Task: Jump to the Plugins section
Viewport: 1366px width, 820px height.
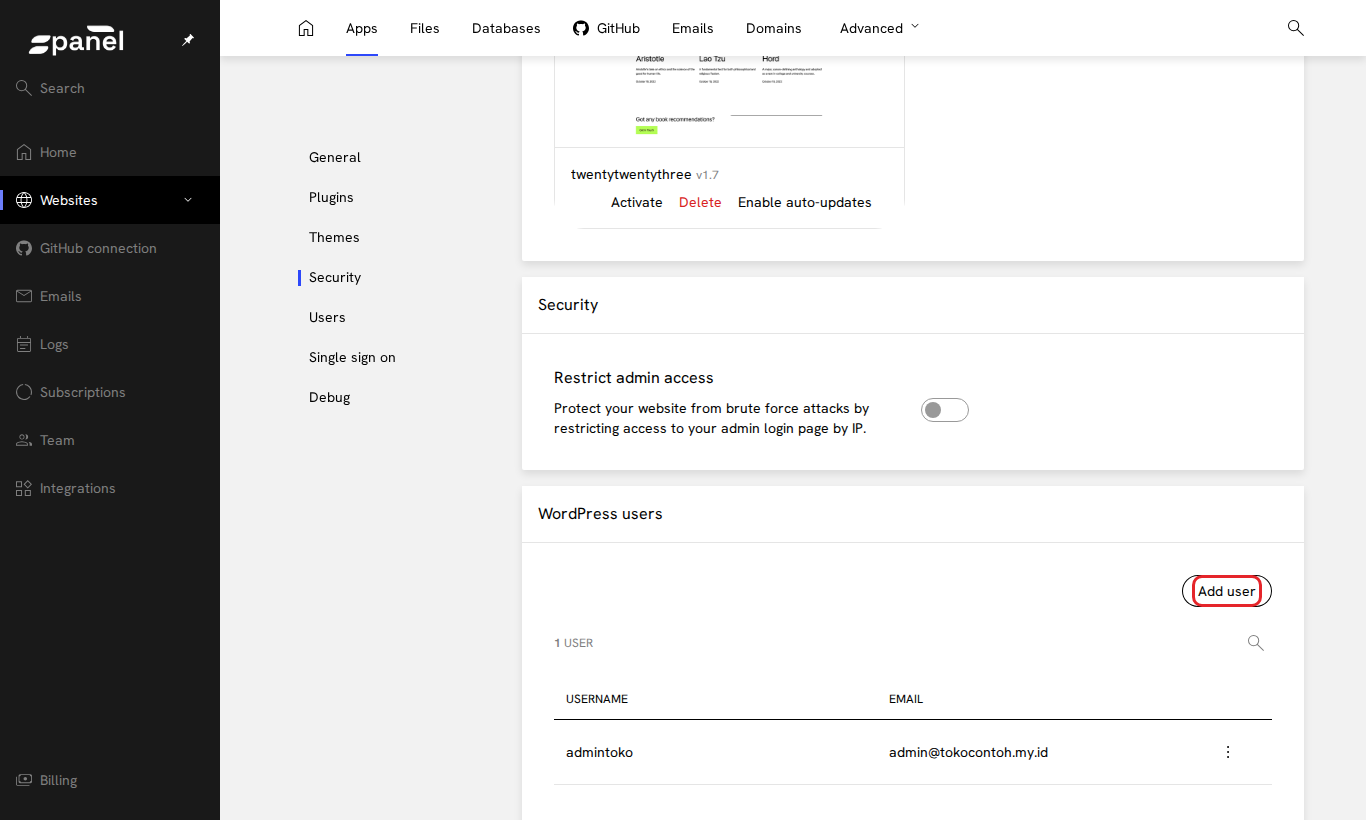Action: (331, 197)
